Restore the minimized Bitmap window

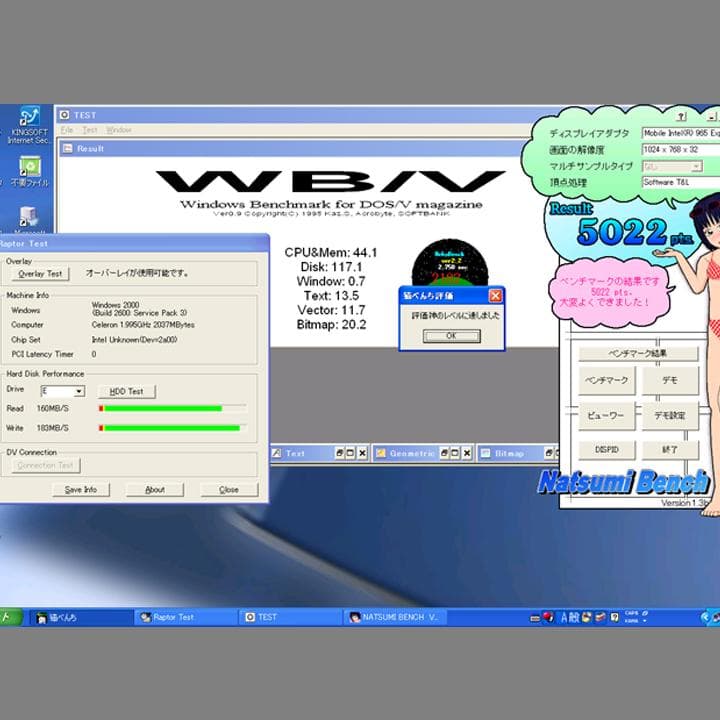pos(549,453)
